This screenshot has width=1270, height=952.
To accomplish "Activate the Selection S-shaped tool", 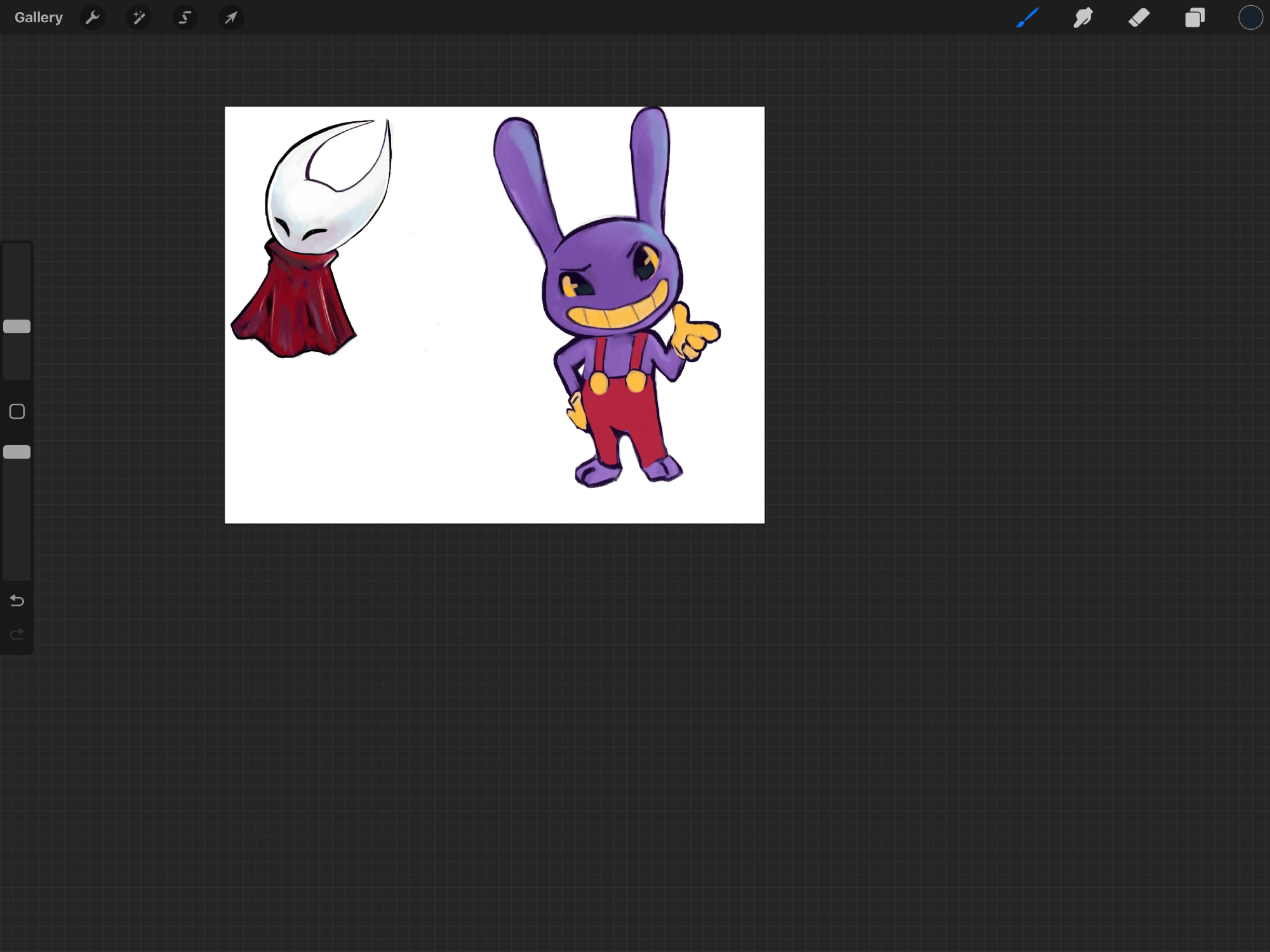I will pos(185,18).
